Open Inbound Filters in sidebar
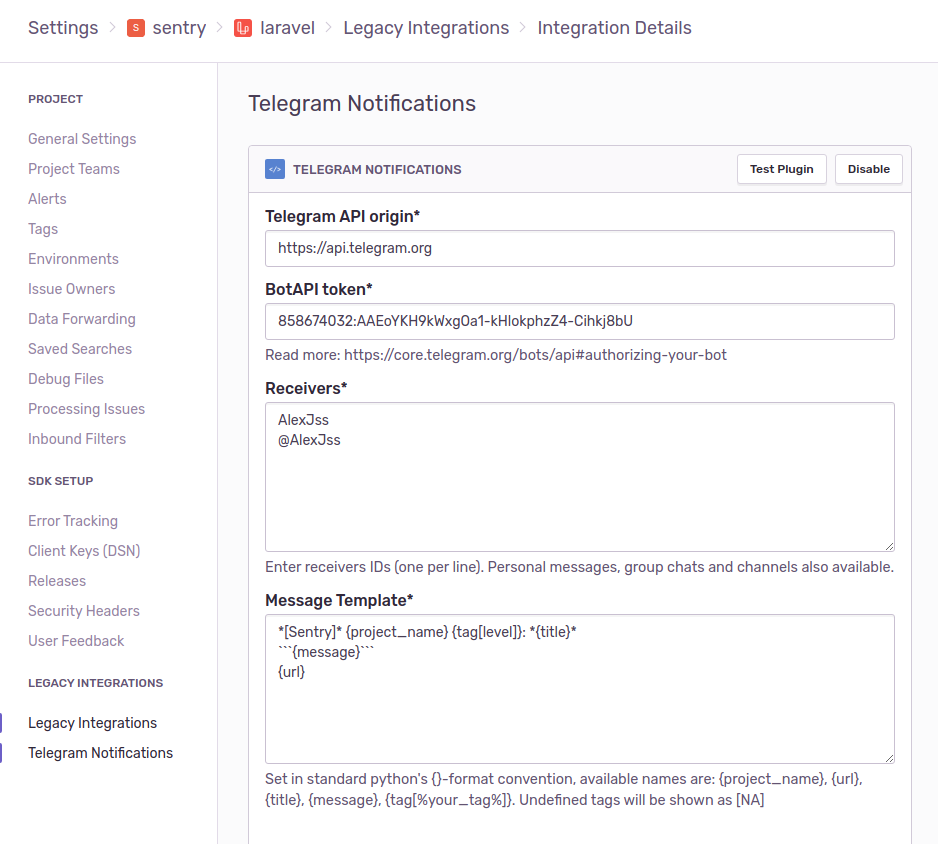This screenshot has height=844, width=938. pyautogui.click(x=77, y=438)
